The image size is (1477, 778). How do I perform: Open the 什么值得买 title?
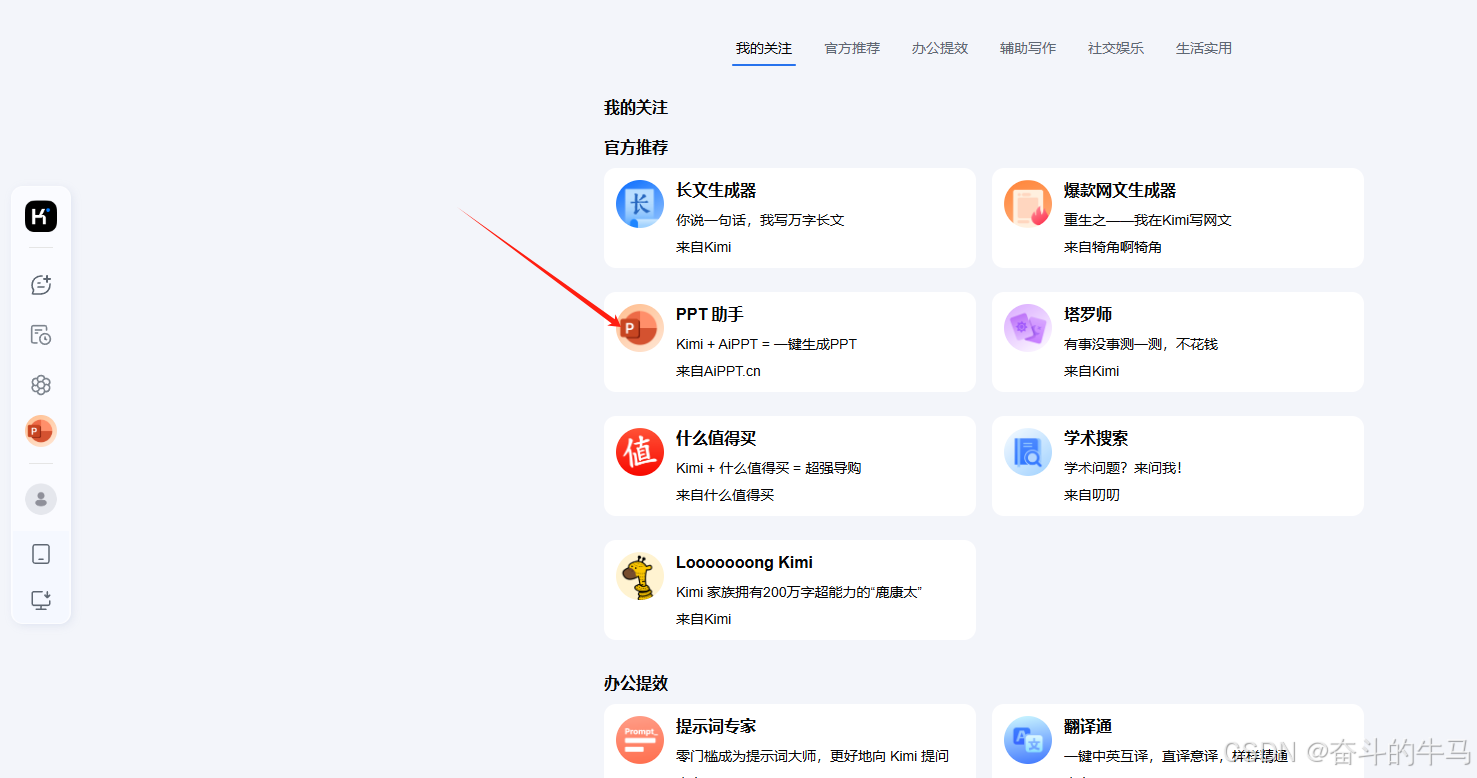tap(716, 438)
